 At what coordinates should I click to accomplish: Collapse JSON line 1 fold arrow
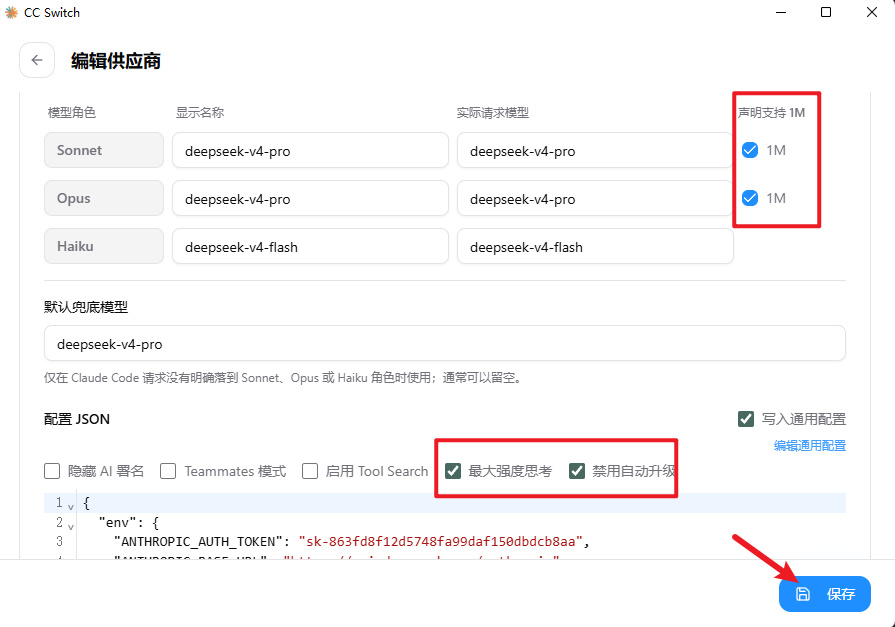coord(71,507)
